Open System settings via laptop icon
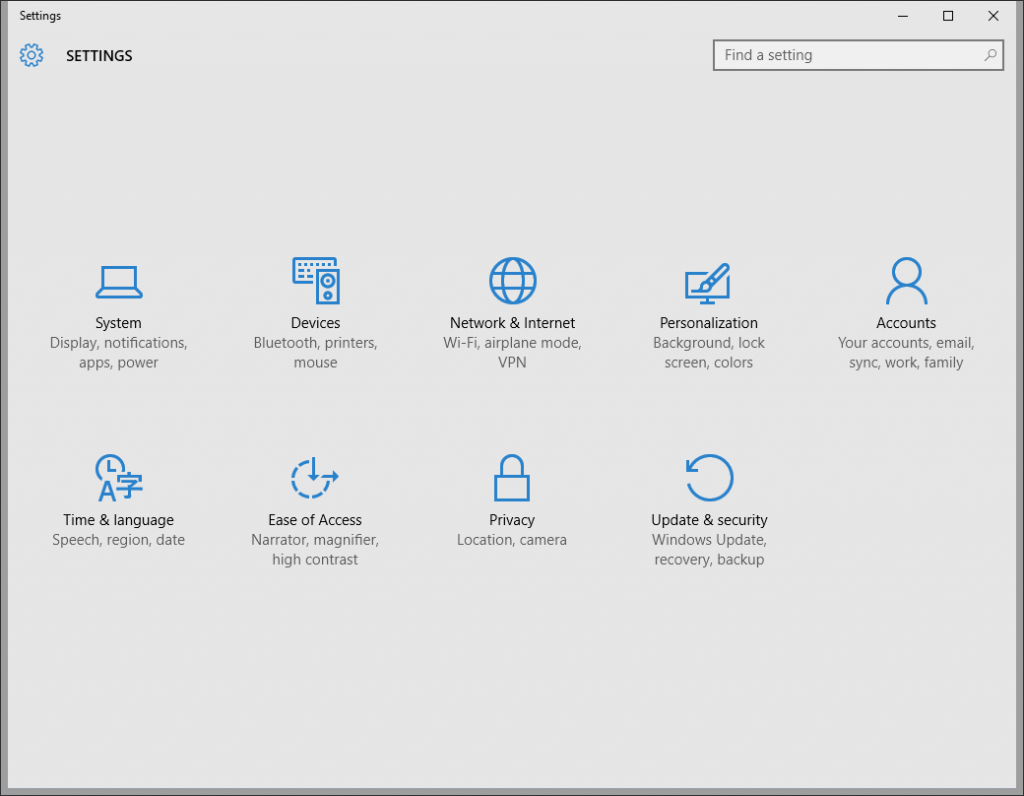This screenshot has height=796, width=1024. [118, 281]
